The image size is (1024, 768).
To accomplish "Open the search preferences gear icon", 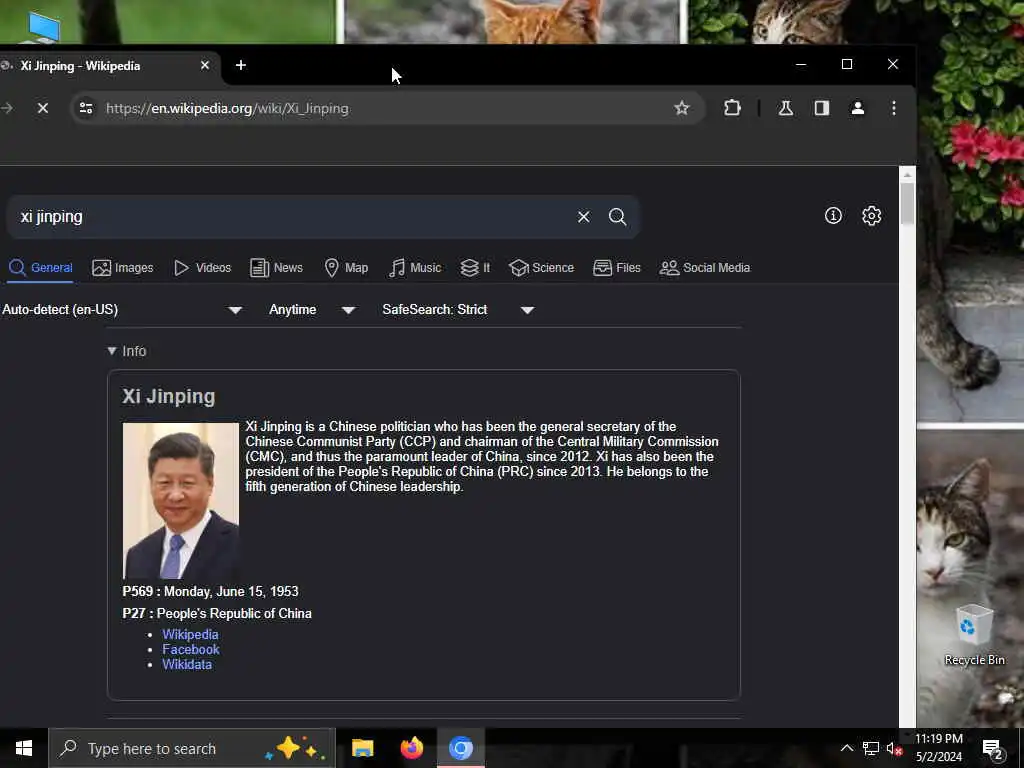I will (x=871, y=216).
